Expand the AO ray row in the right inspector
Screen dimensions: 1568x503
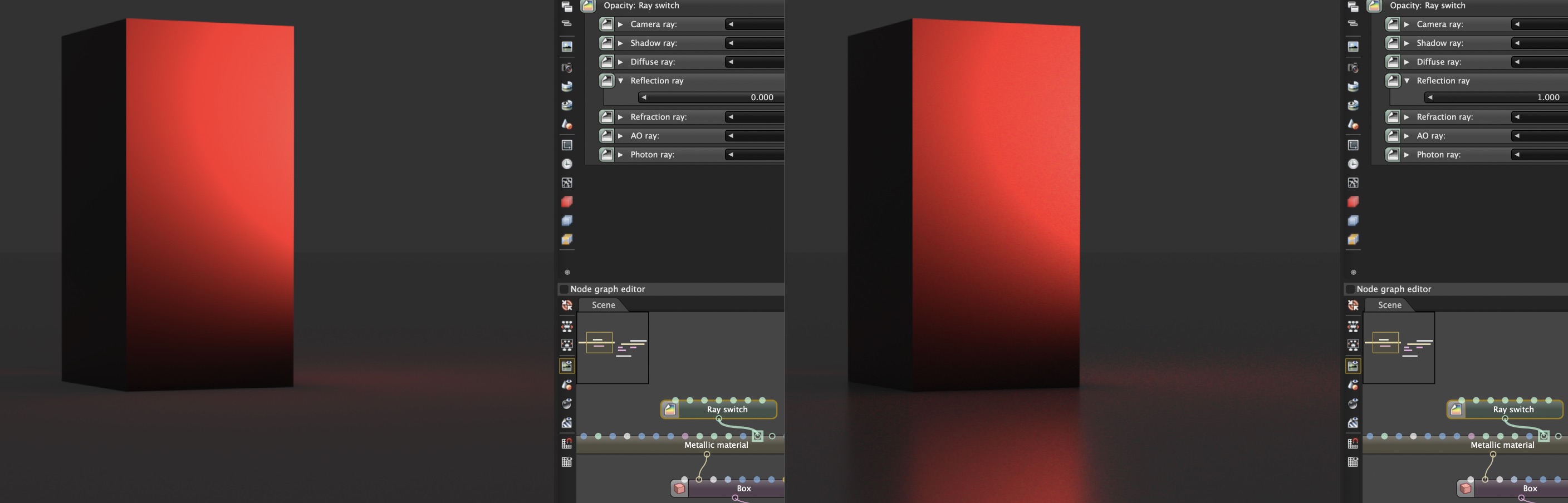click(1407, 136)
